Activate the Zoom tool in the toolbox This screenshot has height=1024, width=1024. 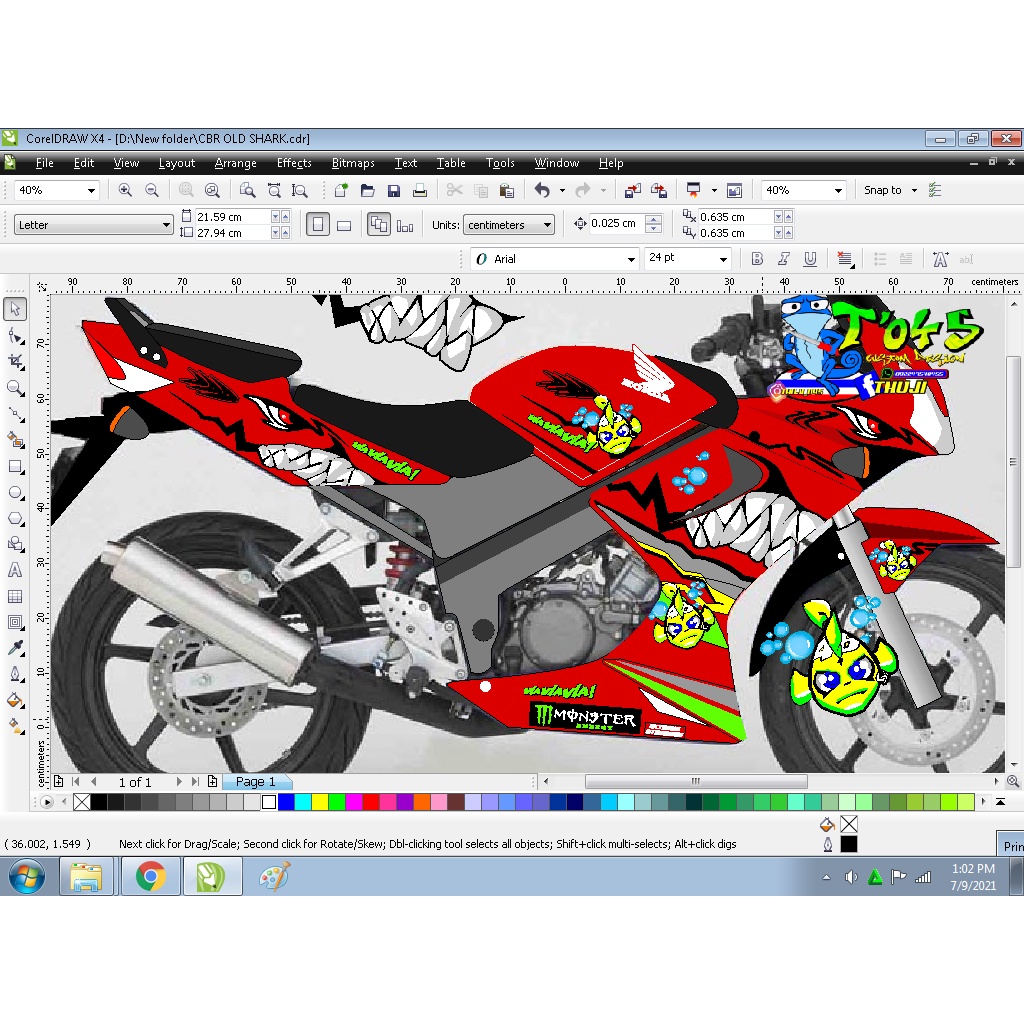click(15, 388)
